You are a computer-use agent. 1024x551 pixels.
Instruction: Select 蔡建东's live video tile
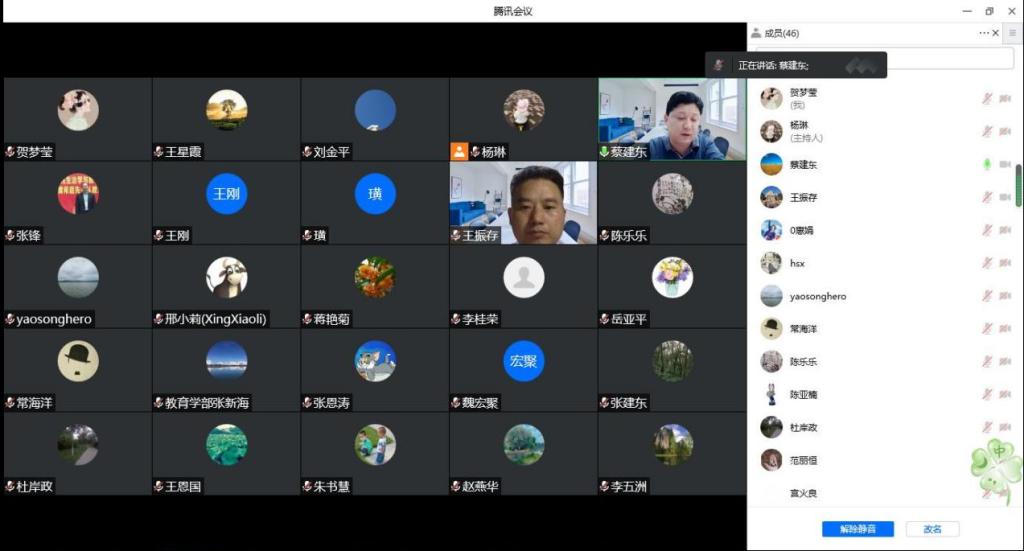click(x=672, y=119)
